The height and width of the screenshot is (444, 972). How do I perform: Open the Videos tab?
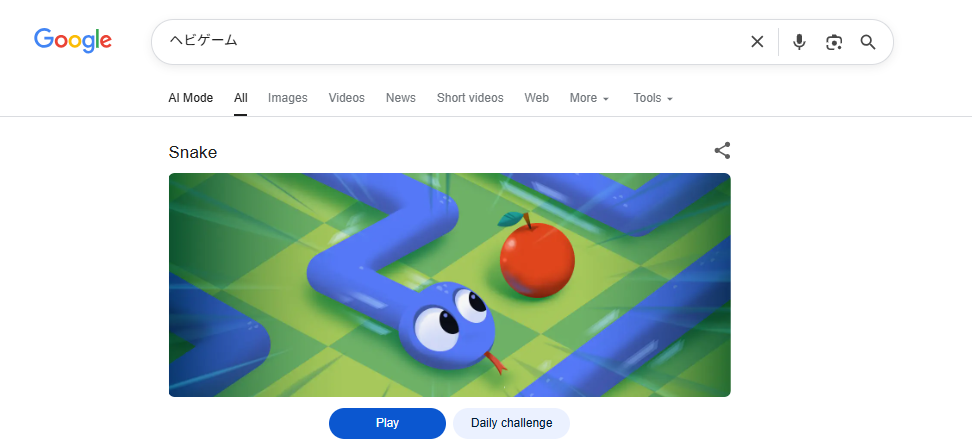click(x=347, y=98)
